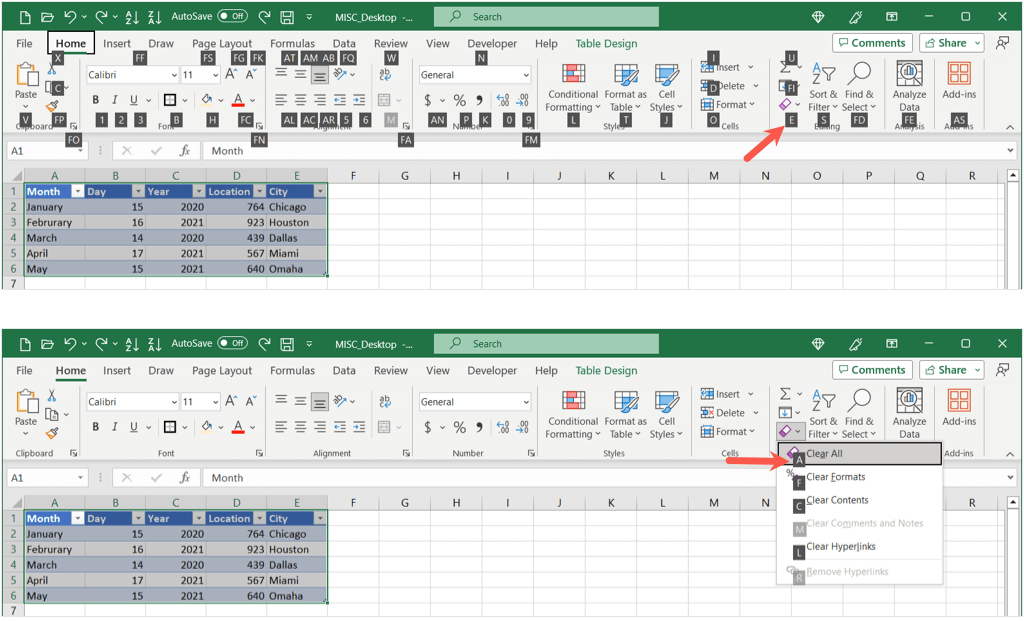Click the Comments button in the lower window

[x=872, y=370]
